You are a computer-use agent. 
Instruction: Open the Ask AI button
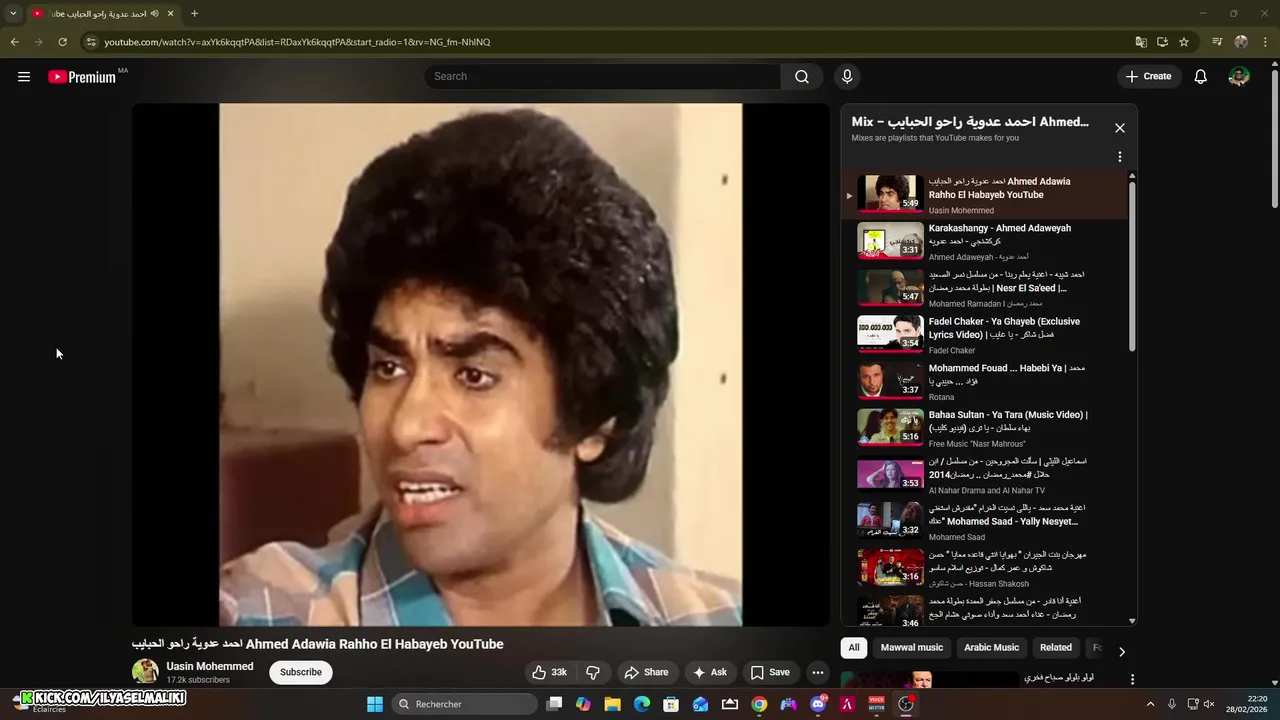[709, 672]
